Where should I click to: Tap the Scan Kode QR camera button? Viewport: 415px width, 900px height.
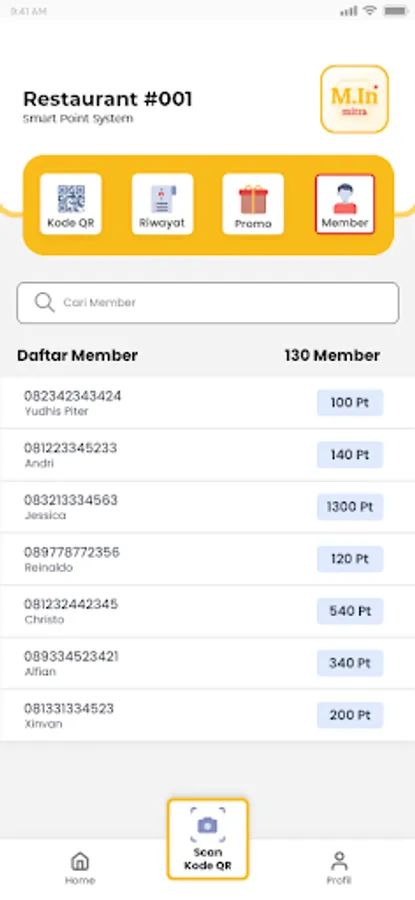click(208, 839)
